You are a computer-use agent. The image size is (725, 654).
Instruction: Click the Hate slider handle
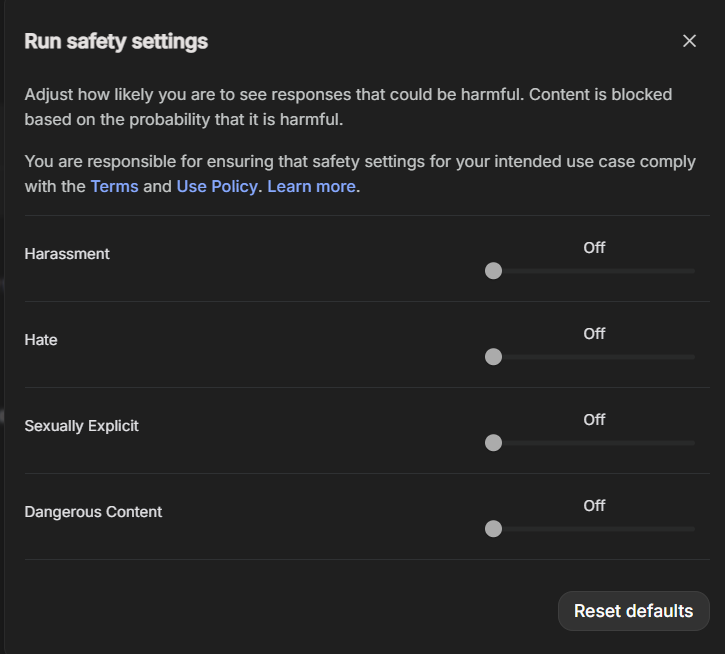click(x=493, y=357)
